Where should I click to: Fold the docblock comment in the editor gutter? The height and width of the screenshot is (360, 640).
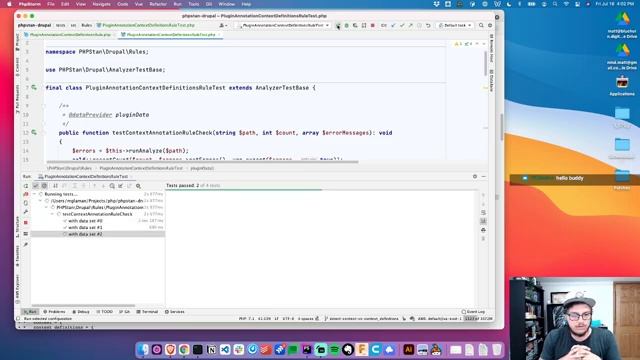pos(43,106)
